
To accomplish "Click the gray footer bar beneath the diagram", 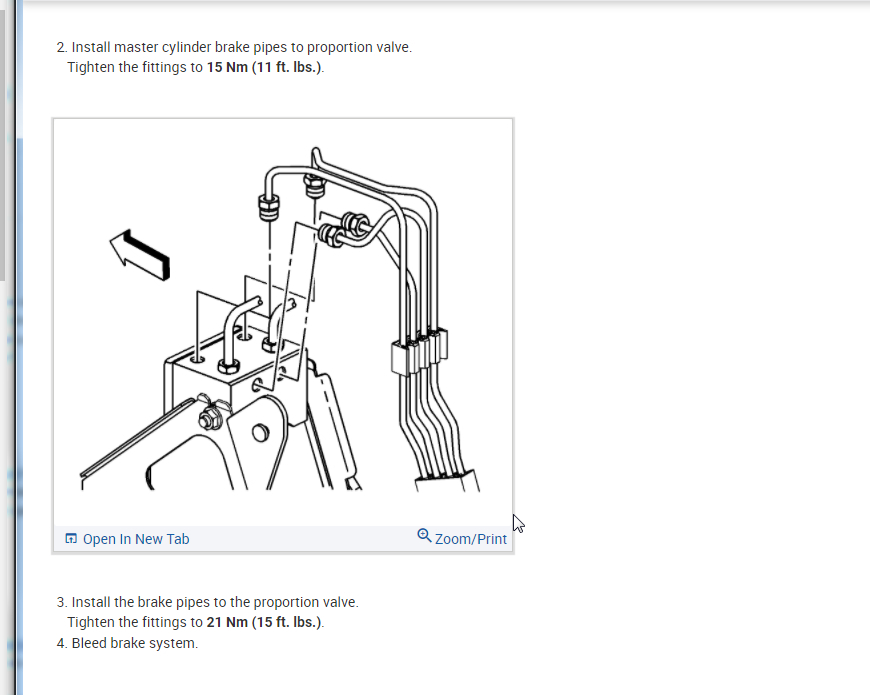I will point(283,539).
